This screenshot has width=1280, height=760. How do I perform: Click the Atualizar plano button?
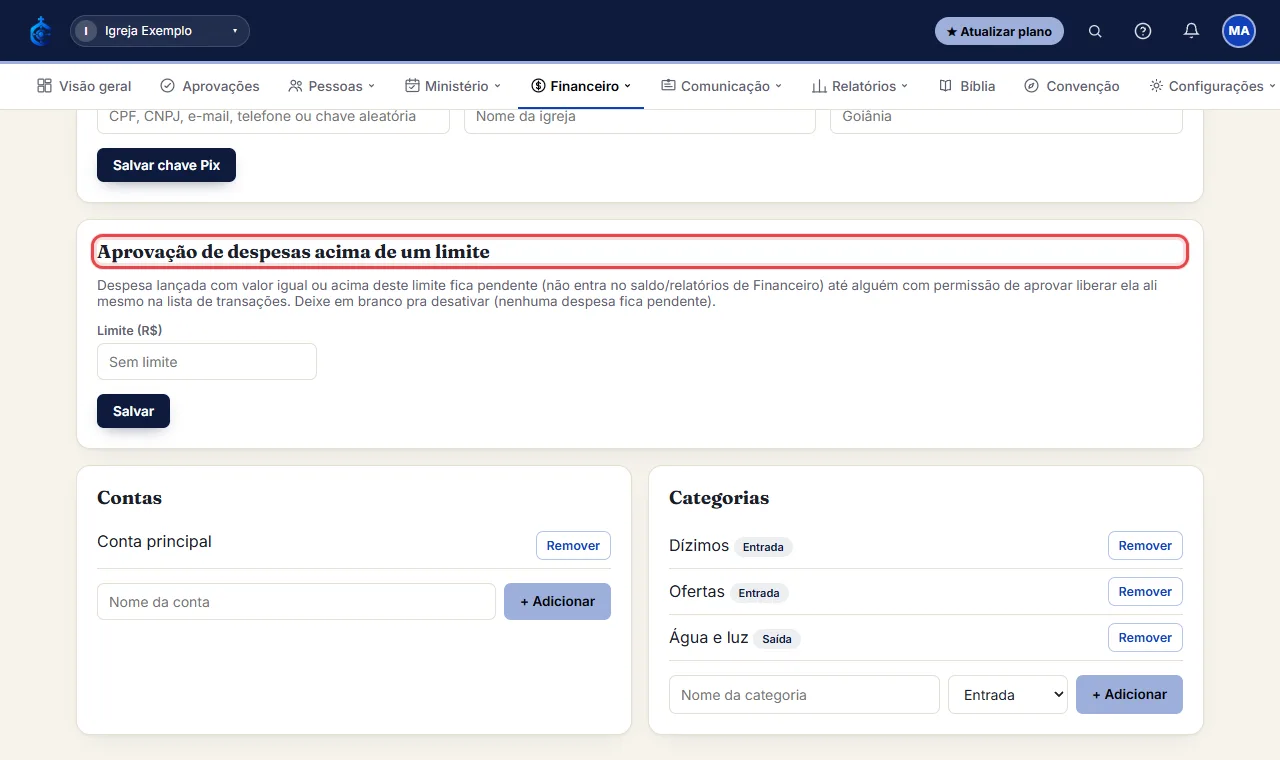999,31
